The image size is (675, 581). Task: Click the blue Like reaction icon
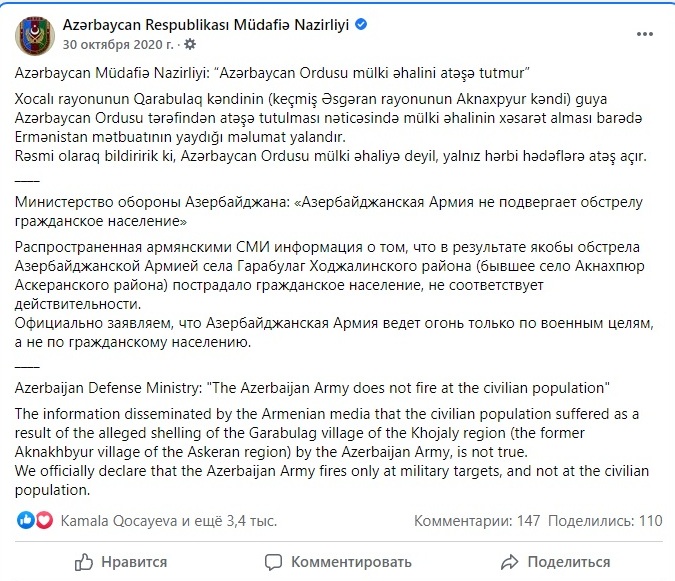pos(26,520)
